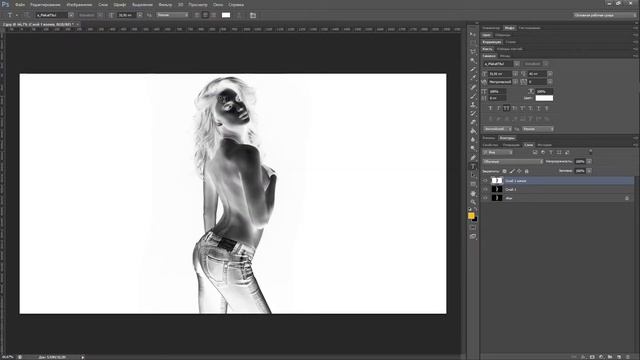The width and height of the screenshot is (640, 360).
Task: Select the Pen tool
Action: point(473,158)
